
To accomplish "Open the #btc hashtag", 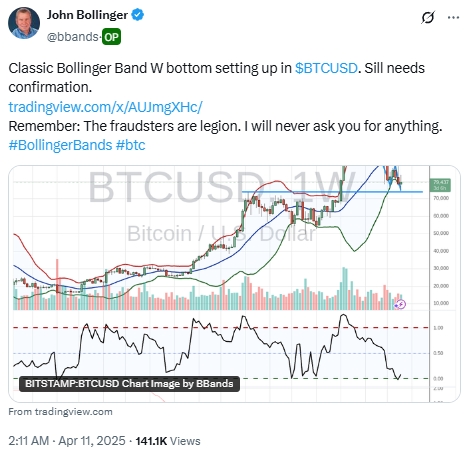I will click(x=131, y=145).
